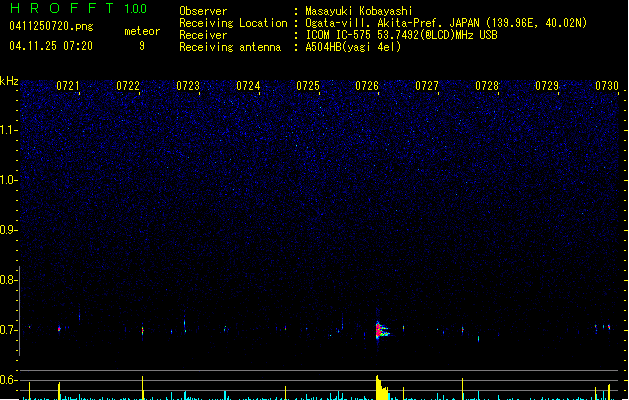Click the 0728 time marker
The height and width of the screenshot is (400, 629).
click(487, 86)
